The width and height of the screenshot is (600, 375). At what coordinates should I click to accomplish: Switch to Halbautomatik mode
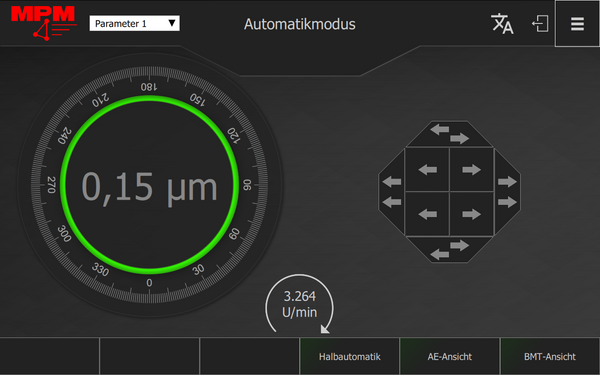point(349,357)
